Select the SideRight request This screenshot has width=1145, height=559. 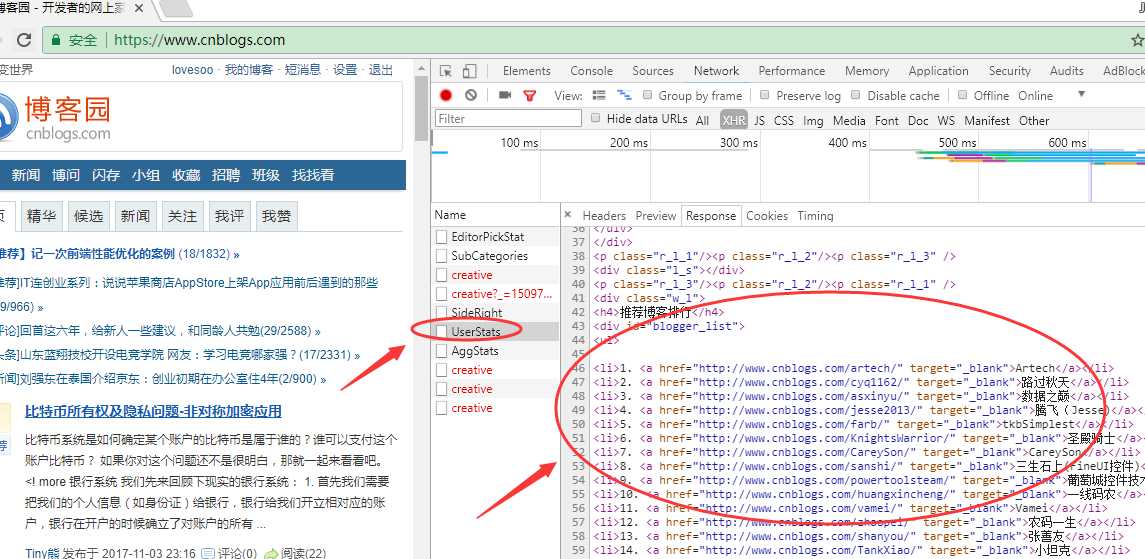tap(496, 312)
